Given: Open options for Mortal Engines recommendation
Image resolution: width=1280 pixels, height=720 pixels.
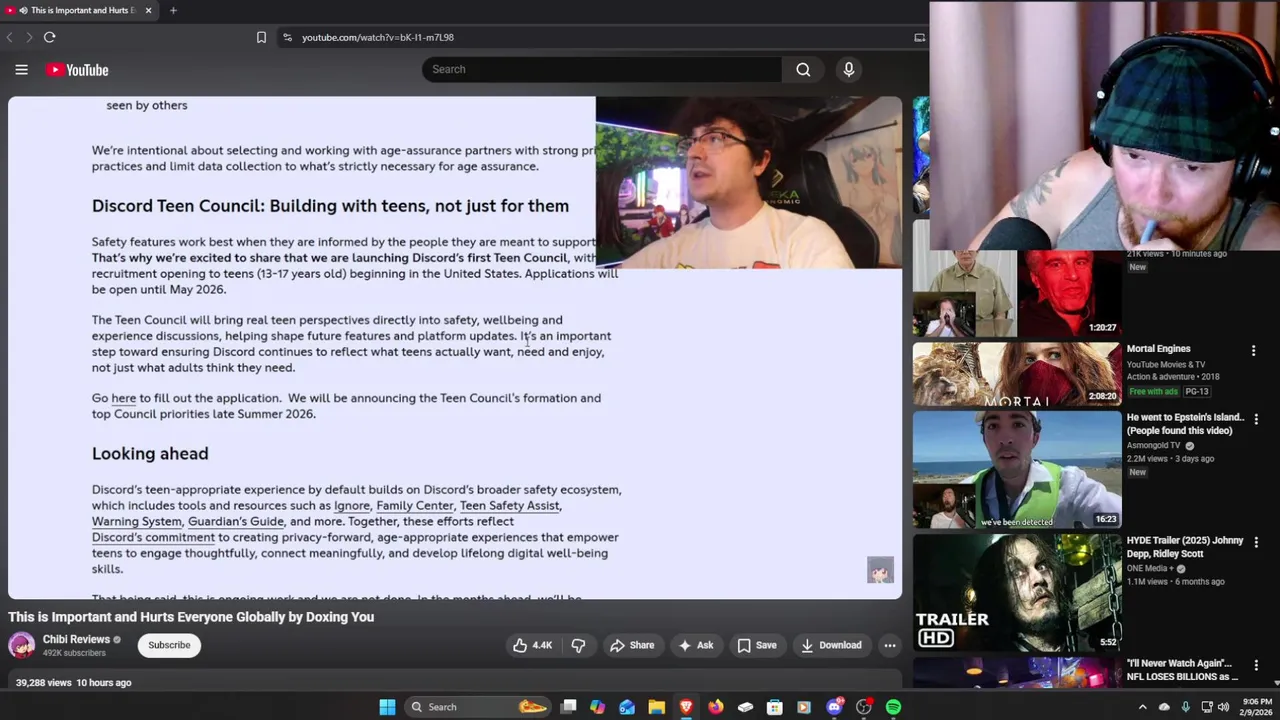Looking at the screenshot, I should click(x=1253, y=350).
